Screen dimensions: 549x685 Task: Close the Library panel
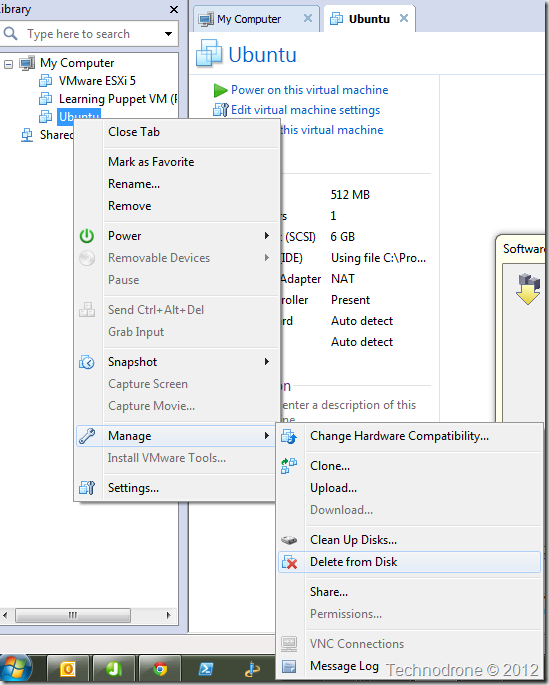[173, 9]
